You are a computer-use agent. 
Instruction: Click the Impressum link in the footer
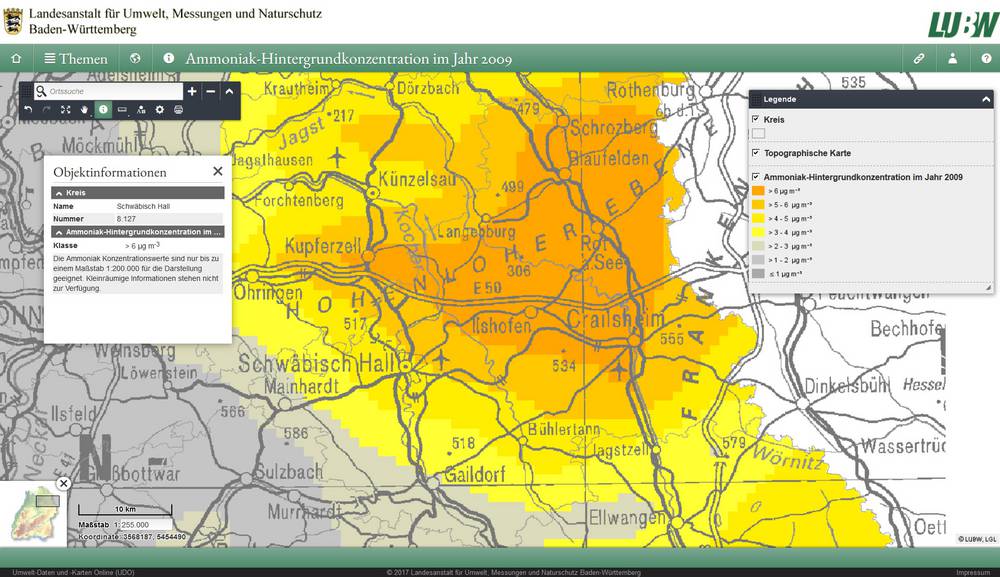(x=972, y=572)
